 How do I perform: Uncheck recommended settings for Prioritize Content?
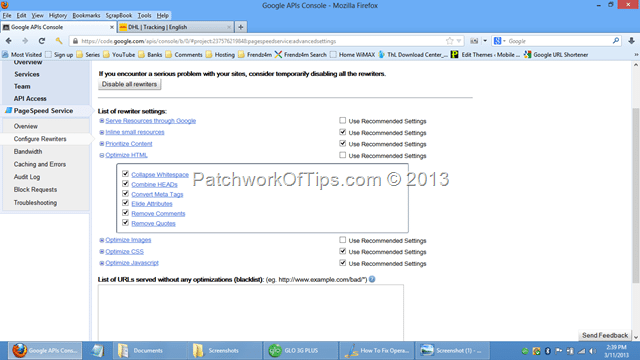coord(342,143)
